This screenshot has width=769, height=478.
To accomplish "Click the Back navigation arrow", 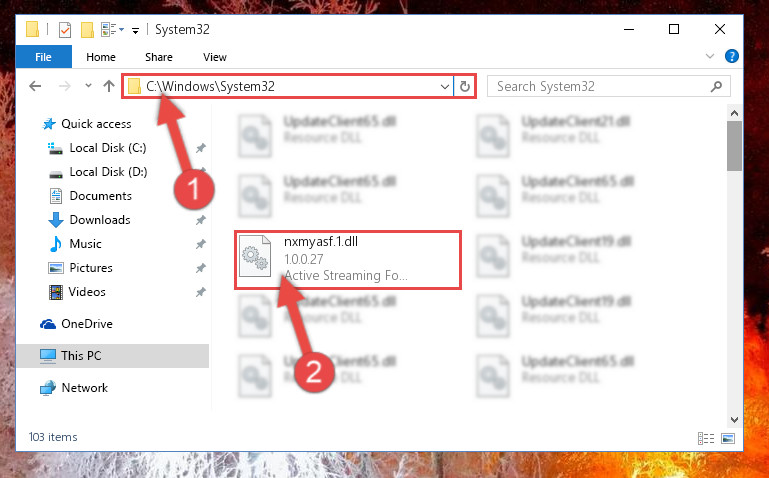I will click(35, 86).
